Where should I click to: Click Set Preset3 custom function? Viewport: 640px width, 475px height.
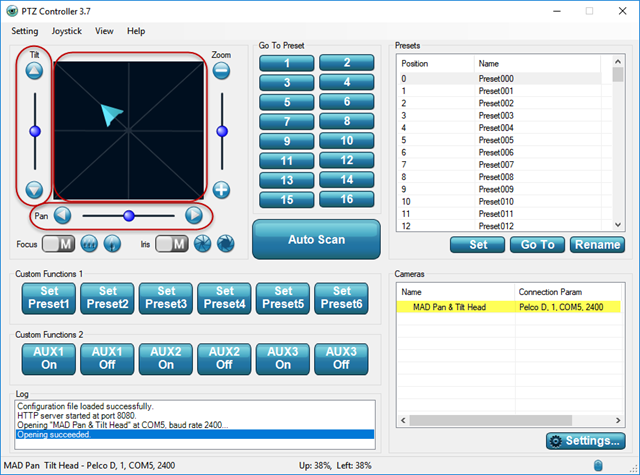point(166,298)
